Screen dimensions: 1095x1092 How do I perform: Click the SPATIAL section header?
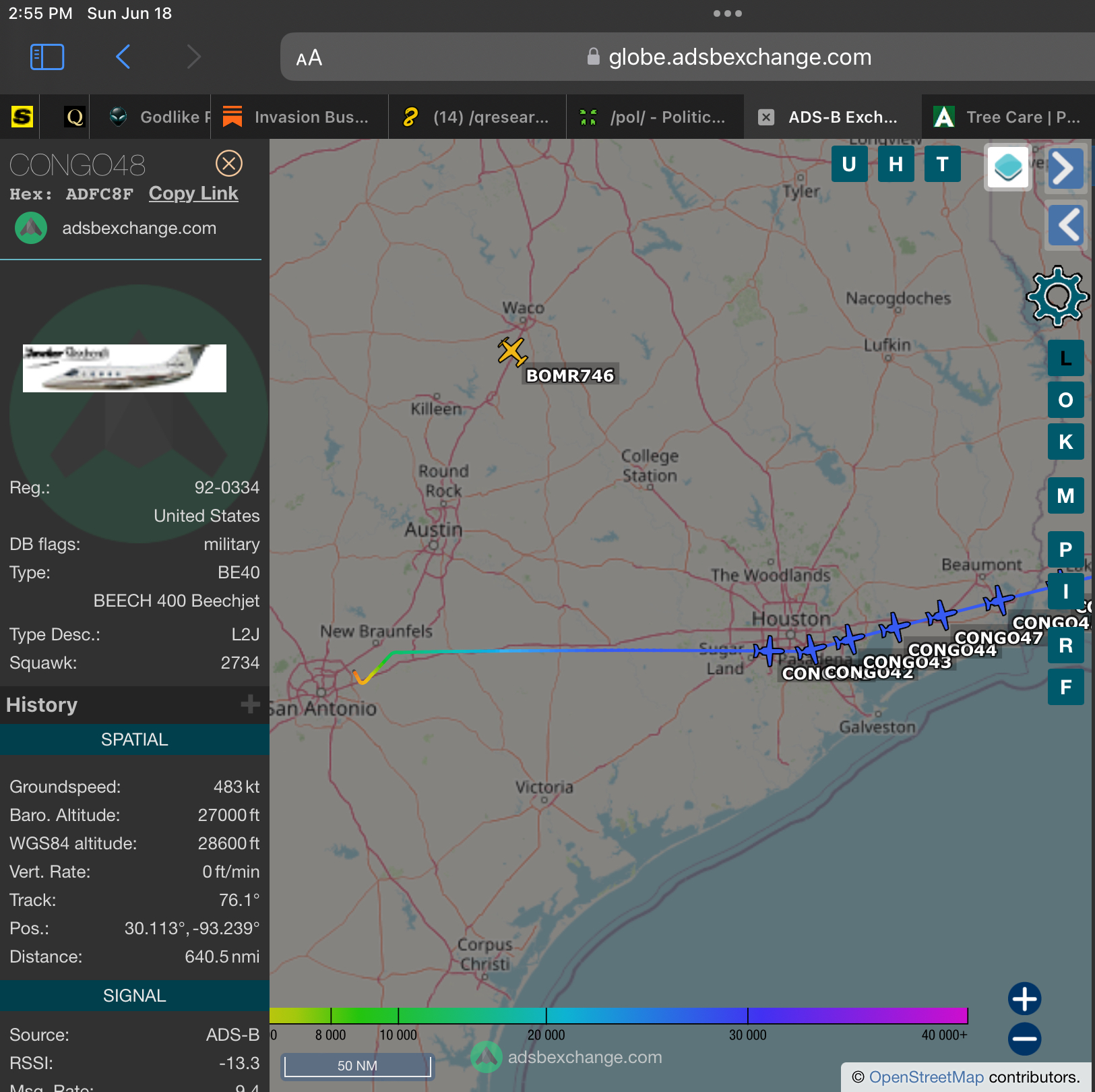click(135, 739)
